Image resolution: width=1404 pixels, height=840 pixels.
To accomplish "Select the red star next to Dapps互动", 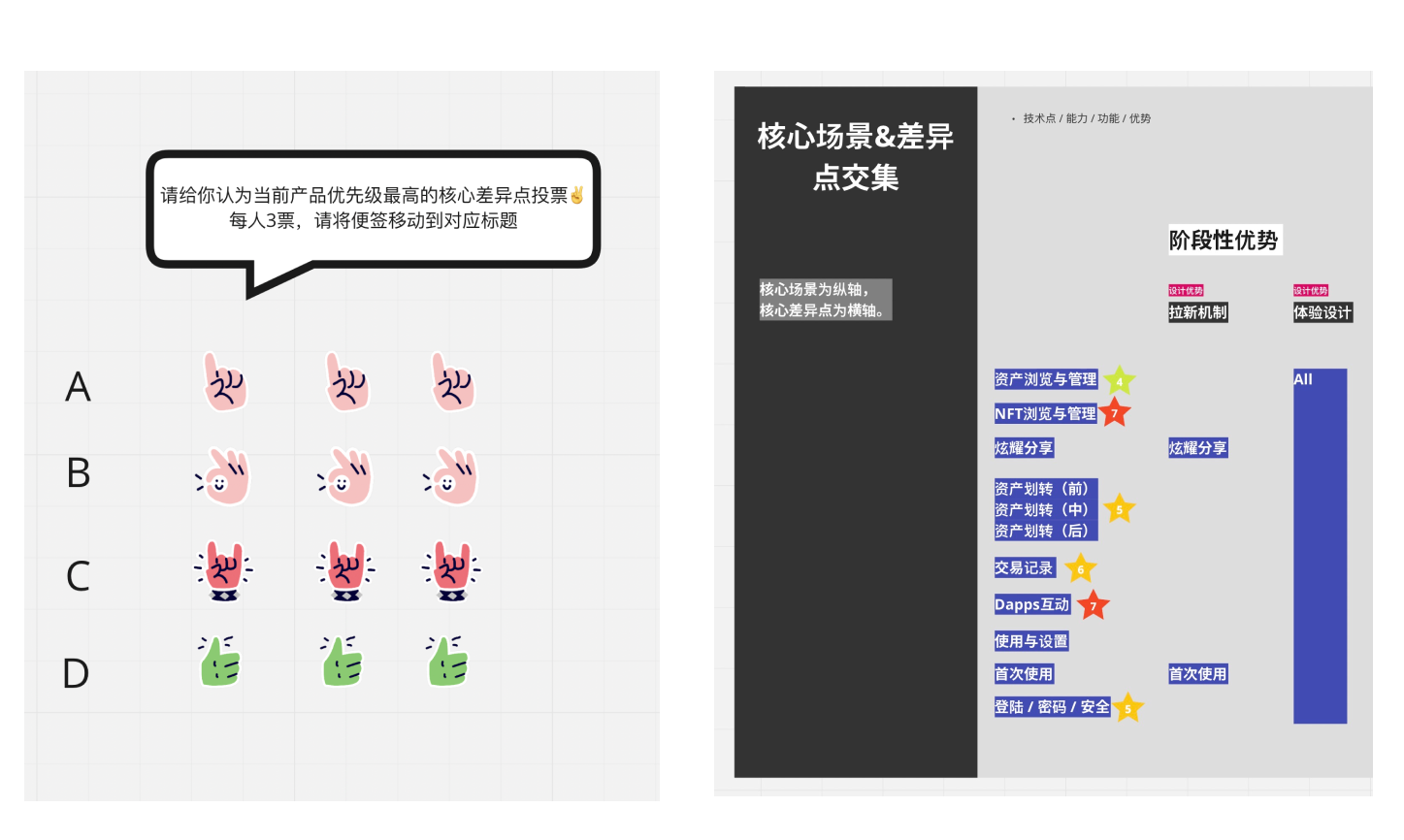I will (x=1093, y=606).
